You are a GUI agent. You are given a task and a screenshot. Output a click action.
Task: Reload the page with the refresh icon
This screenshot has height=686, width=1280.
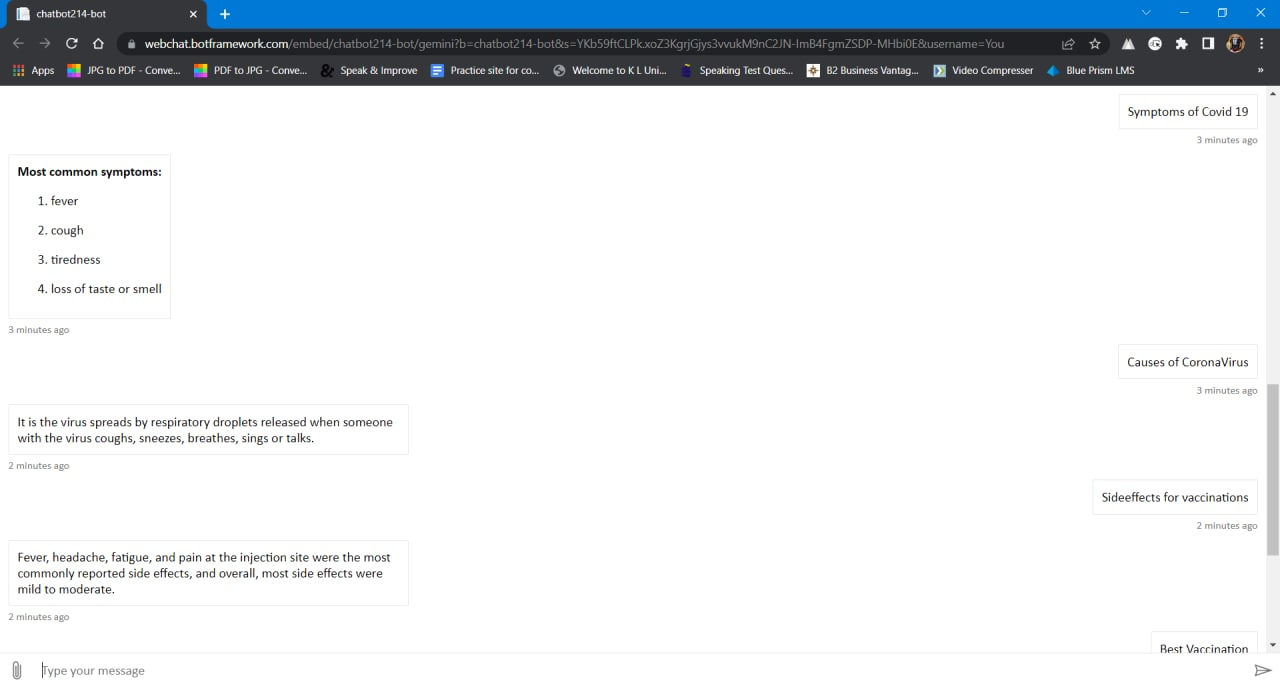click(71, 44)
